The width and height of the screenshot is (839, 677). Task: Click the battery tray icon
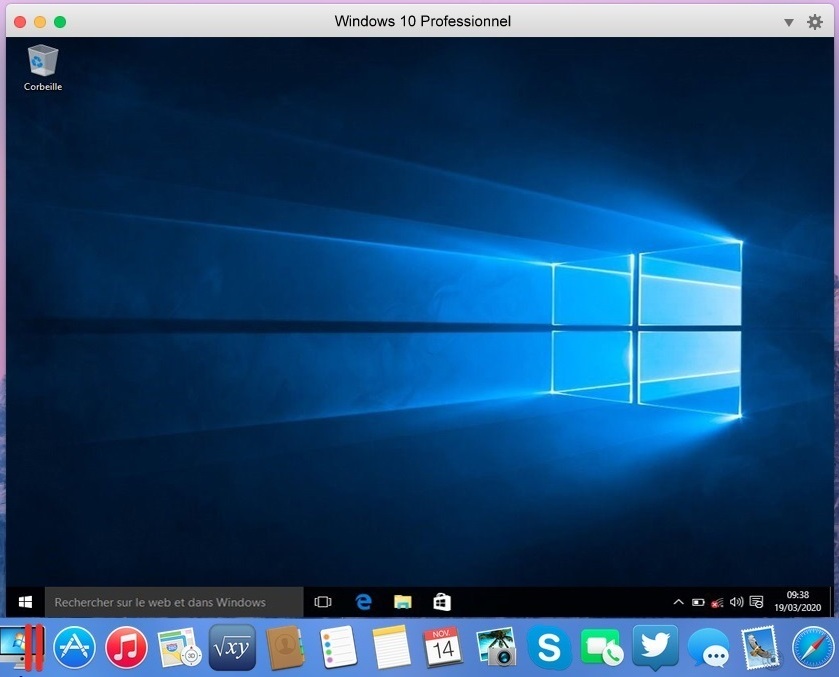pos(698,603)
